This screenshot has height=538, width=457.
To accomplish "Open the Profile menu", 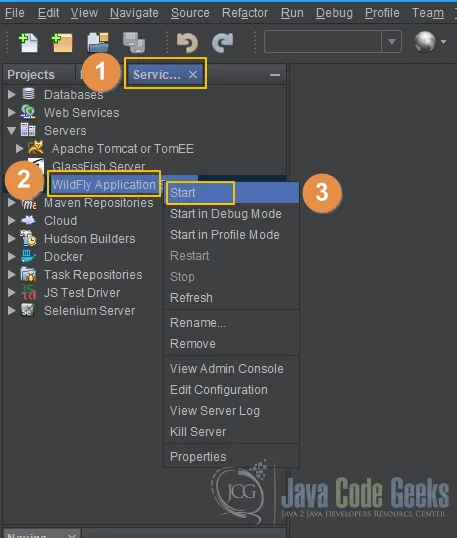I will click(x=382, y=13).
